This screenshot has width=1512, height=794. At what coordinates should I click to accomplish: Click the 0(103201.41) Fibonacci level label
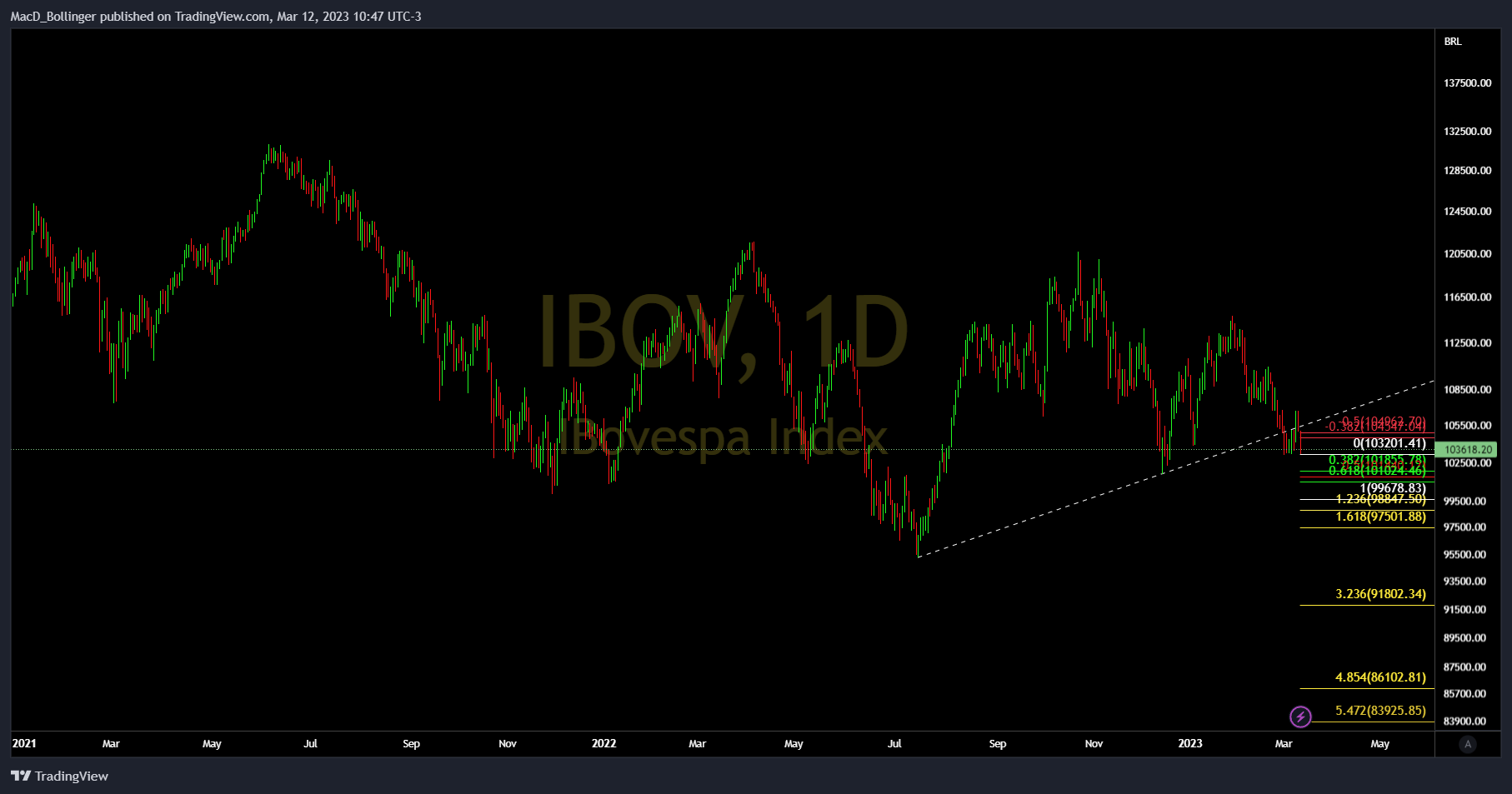coord(1389,443)
